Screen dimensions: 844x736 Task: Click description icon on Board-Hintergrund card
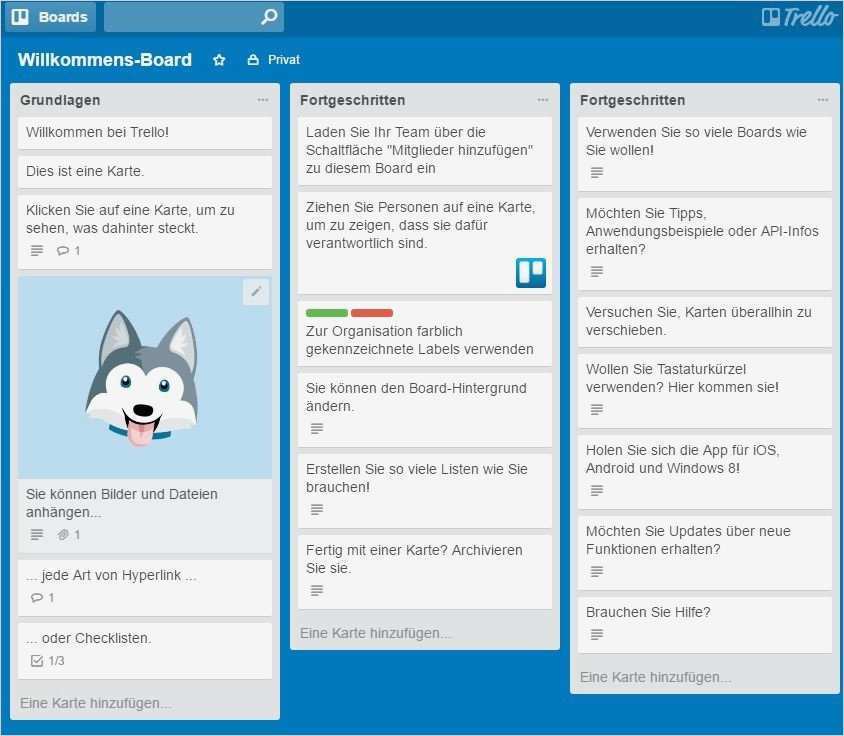coord(316,429)
